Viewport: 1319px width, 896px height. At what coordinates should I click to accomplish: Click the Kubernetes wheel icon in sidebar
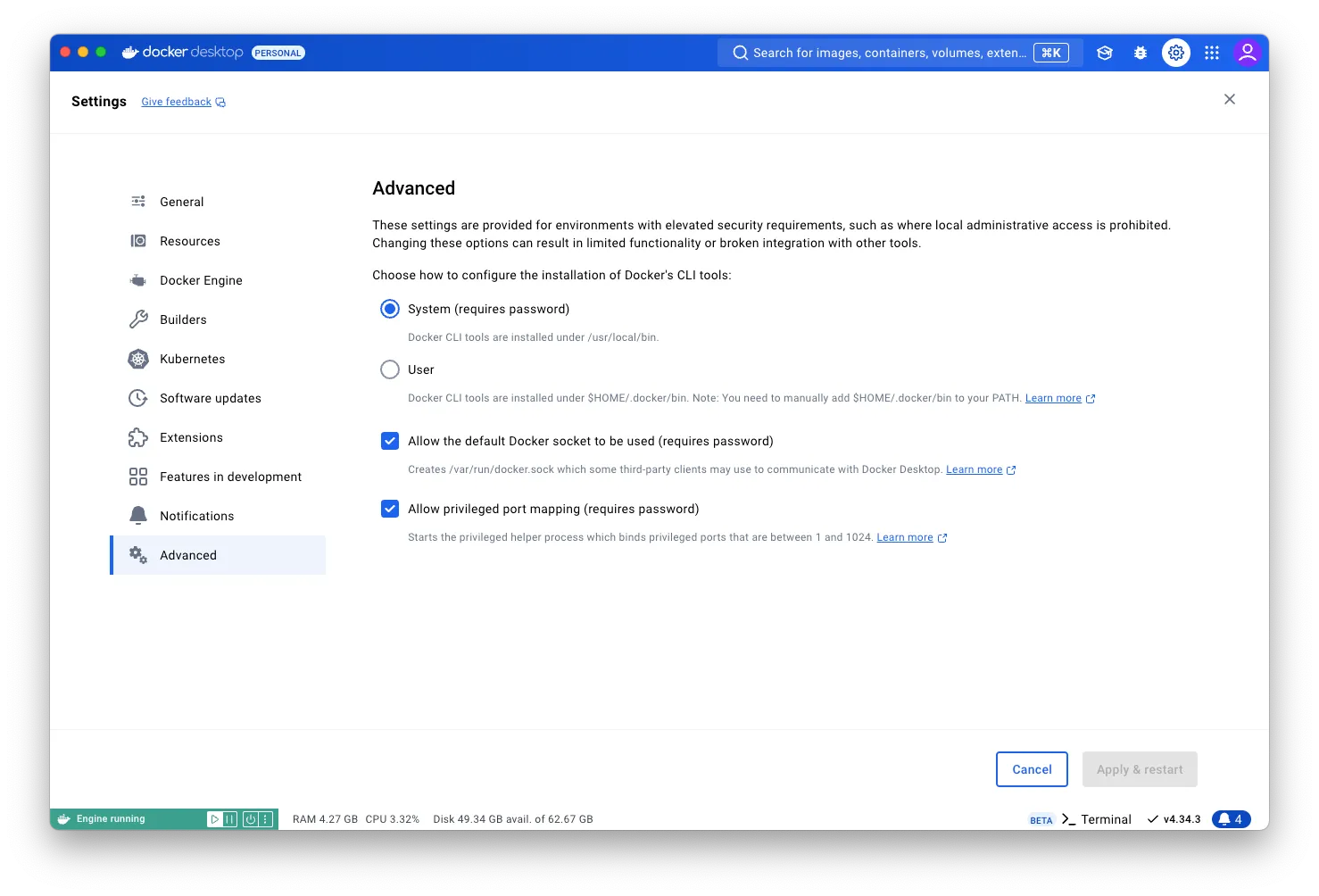click(x=138, y=359)
